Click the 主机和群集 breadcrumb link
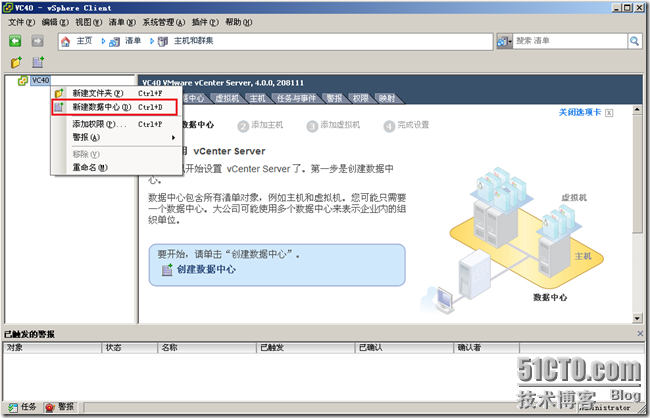 point(193,41)
